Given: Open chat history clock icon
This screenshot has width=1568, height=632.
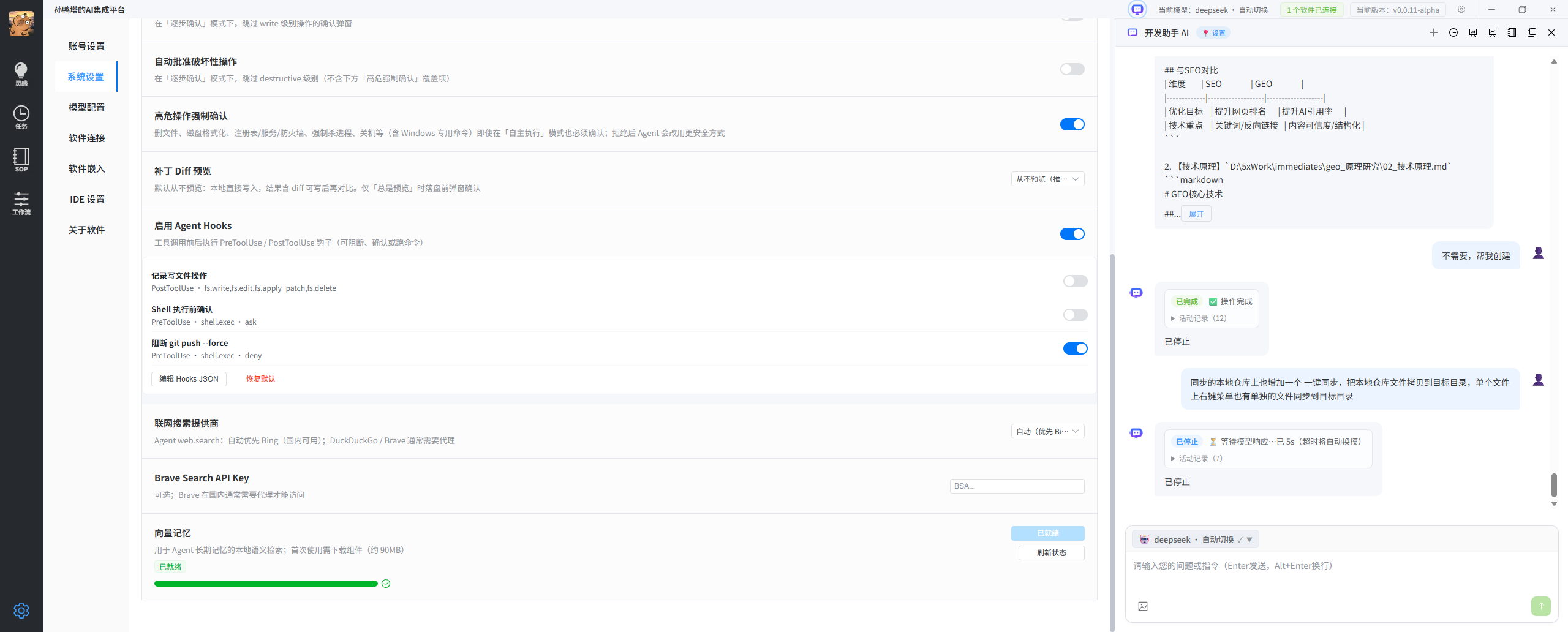Looking at the screenshot, I should coord(1453,32).
